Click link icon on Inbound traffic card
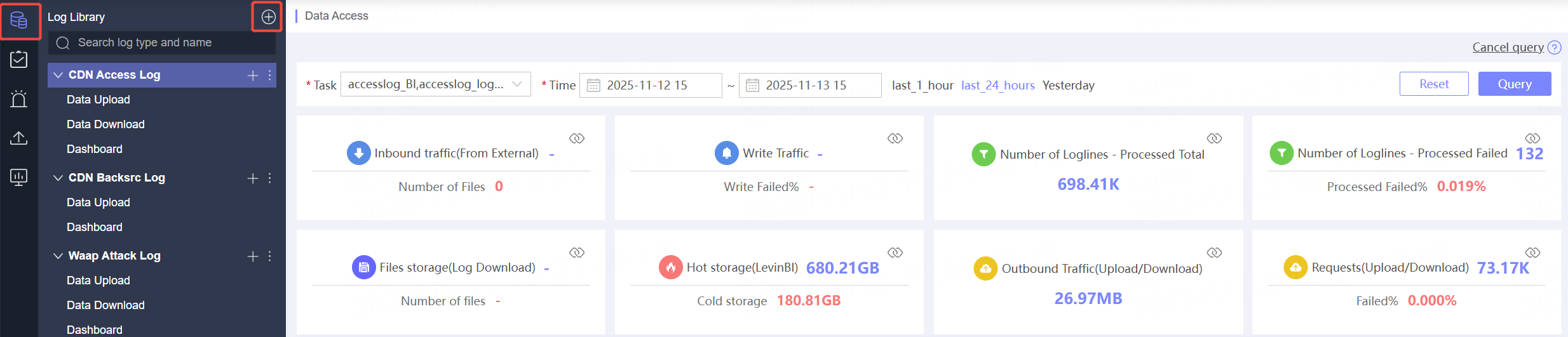1568x337 pixels. point(577,138)
